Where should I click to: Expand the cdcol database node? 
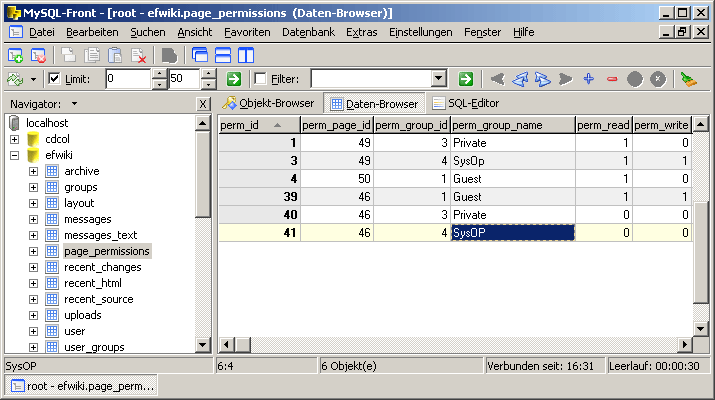click(x=15, y=139)
